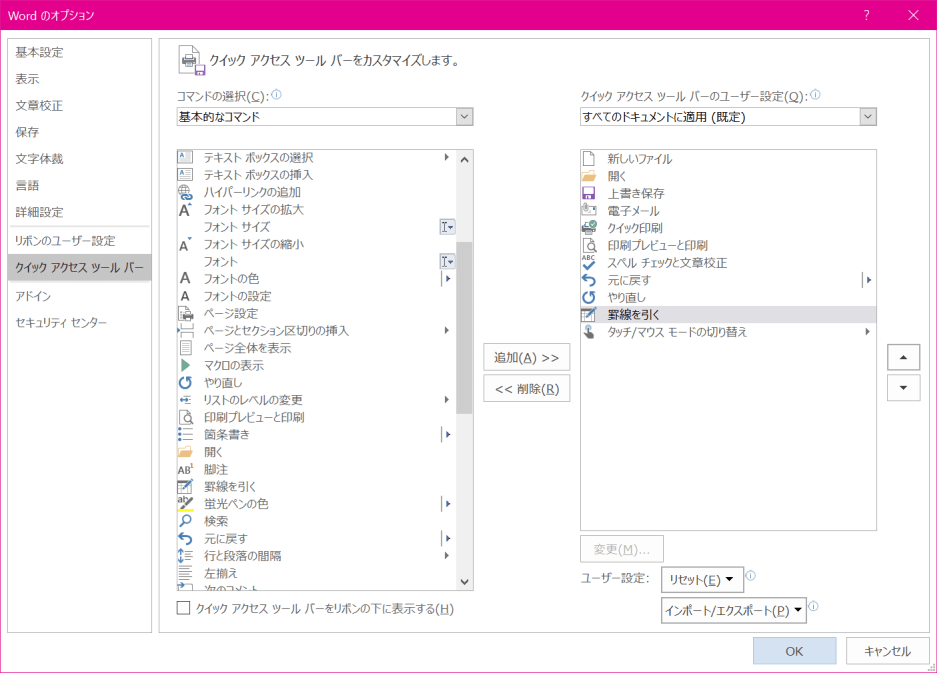The height and width of the screenshot is (673, 937).
Task: Click the キャンセル button
Action: pyautogui.click(x=887, y=651)
